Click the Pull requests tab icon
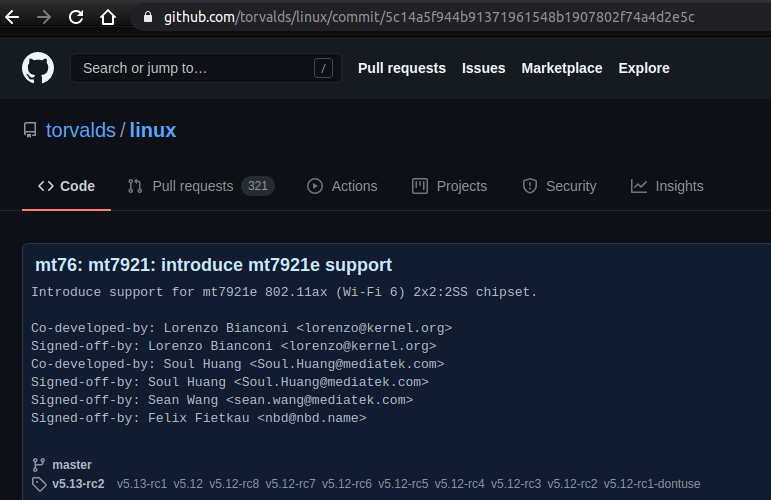771x500 pixels. 135,186
